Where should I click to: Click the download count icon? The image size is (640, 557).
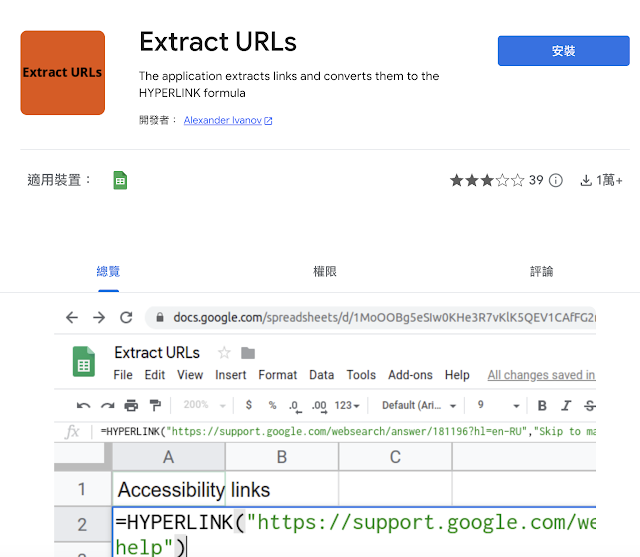click(x=586, y=180)
